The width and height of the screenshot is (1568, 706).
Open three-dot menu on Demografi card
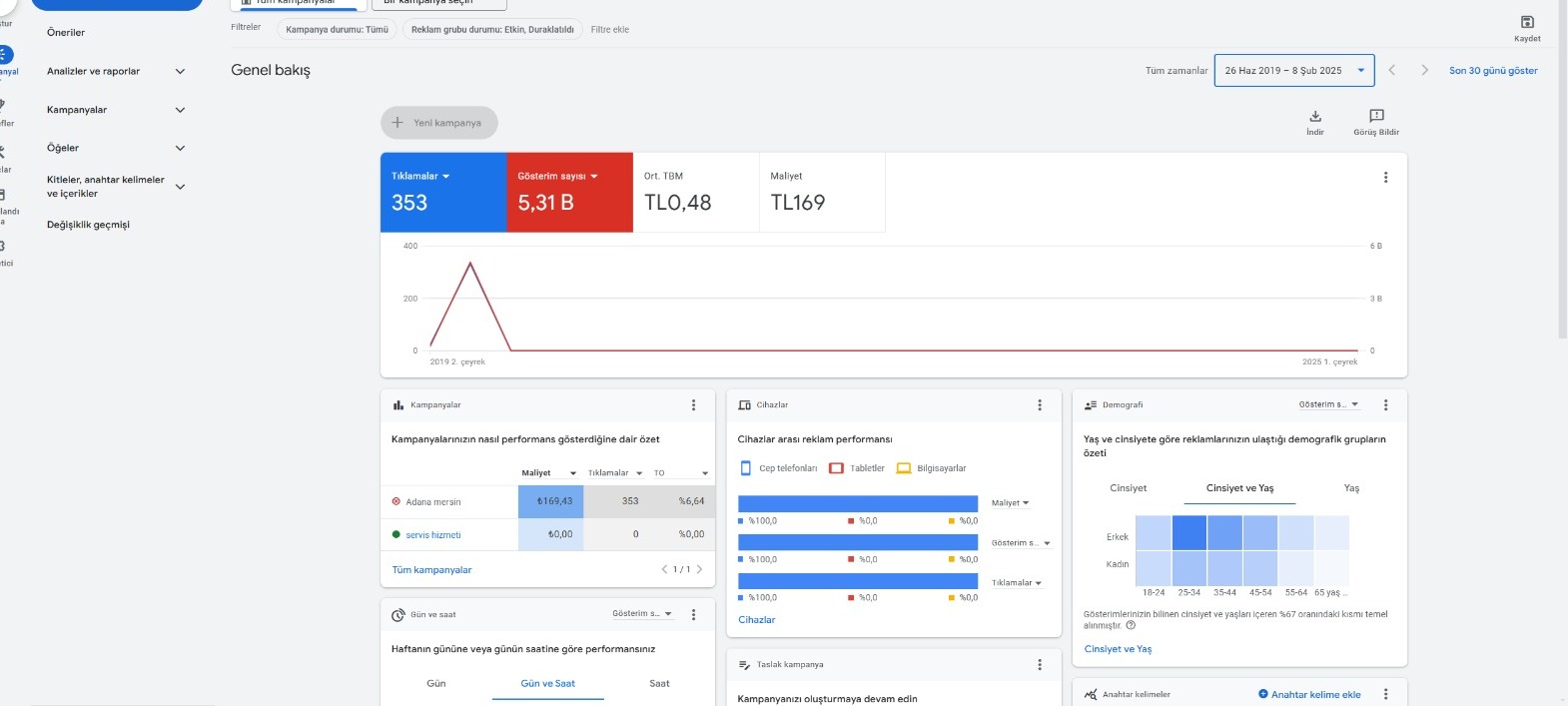[x=1385, y=405]
